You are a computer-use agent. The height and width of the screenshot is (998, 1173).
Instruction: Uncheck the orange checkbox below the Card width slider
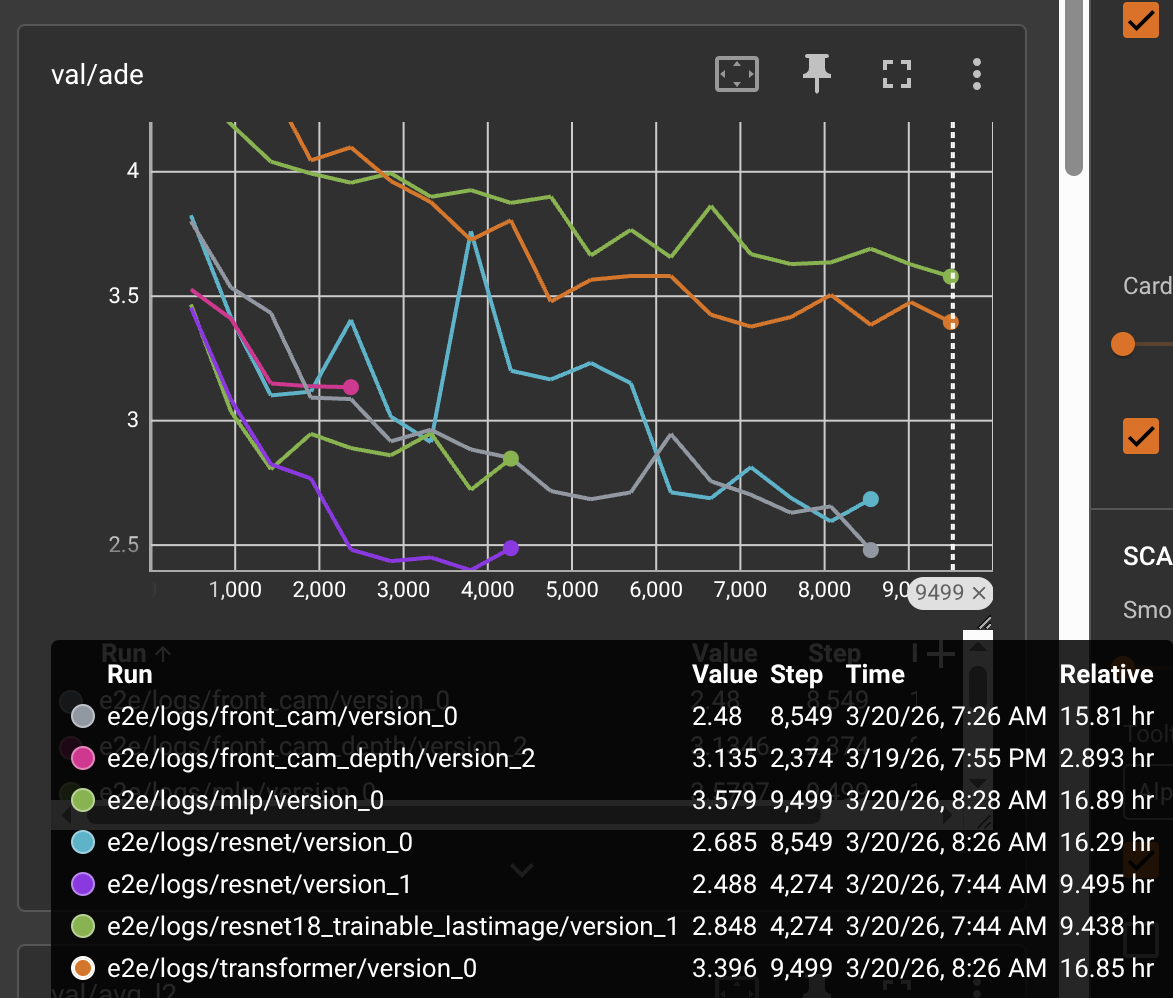pos(1140,436)
